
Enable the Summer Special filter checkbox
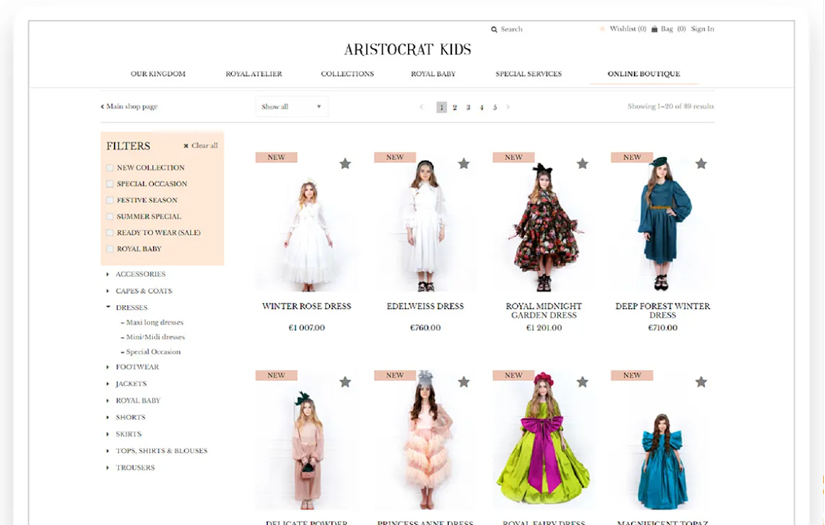[x=110, y=217]
